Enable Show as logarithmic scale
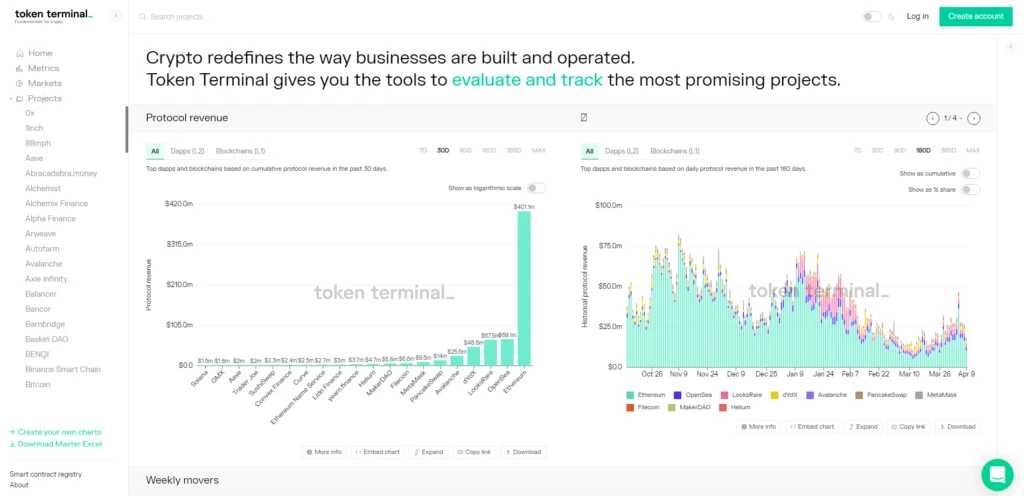Viewport: 1024px width, 496px height. pyautogui.click(x=536, y=188)
